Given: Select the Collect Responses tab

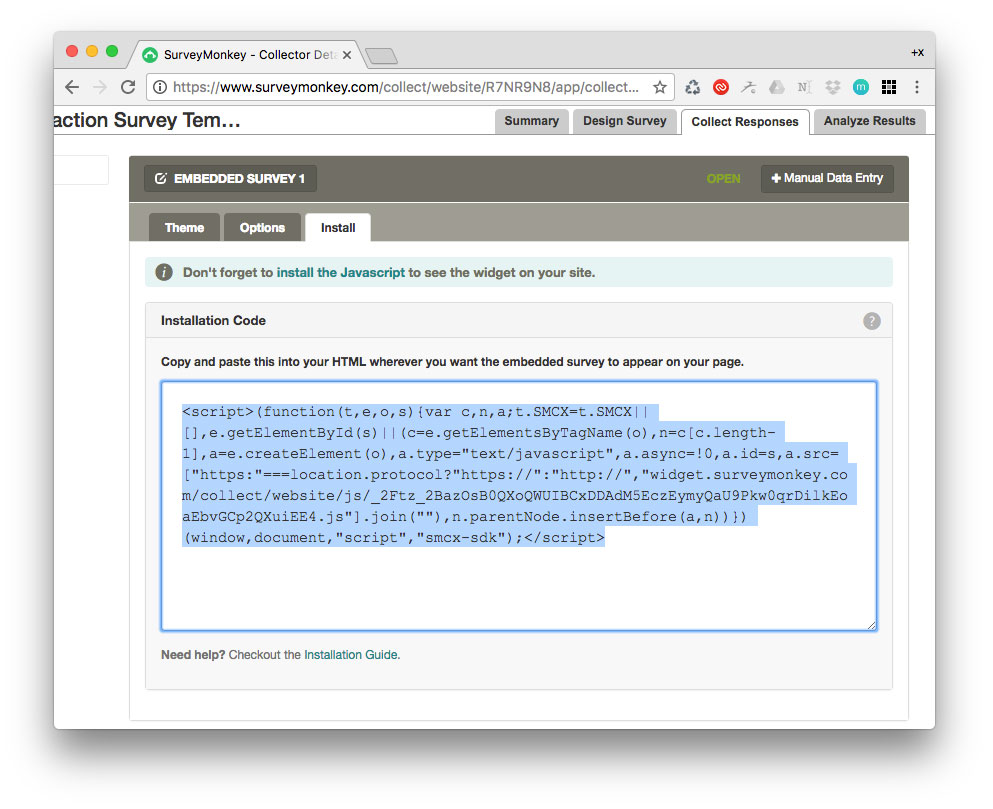Looking at the screenshot, I should (745, 122).
